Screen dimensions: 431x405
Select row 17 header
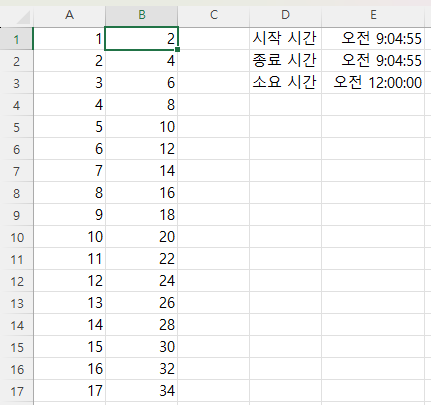(16, 391)
